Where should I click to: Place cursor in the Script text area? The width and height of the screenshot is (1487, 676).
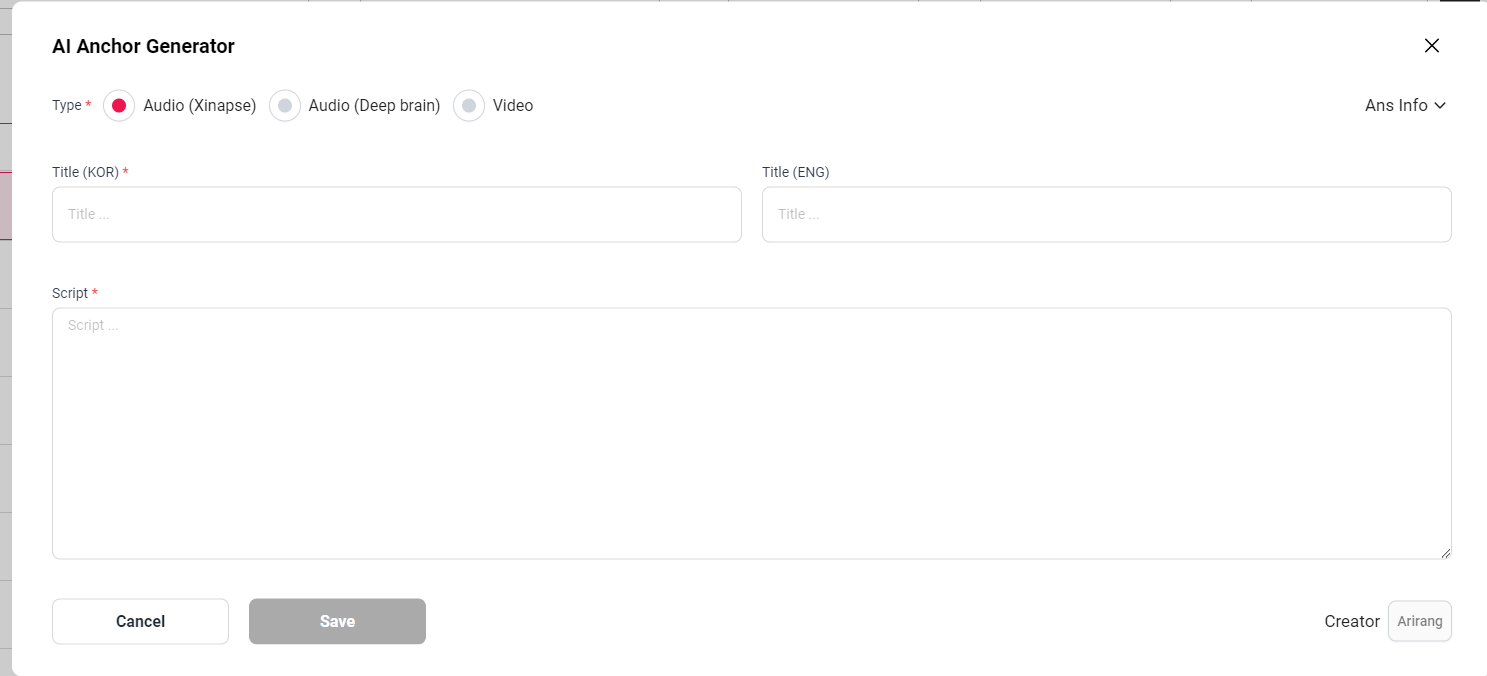tap(751, 433)
